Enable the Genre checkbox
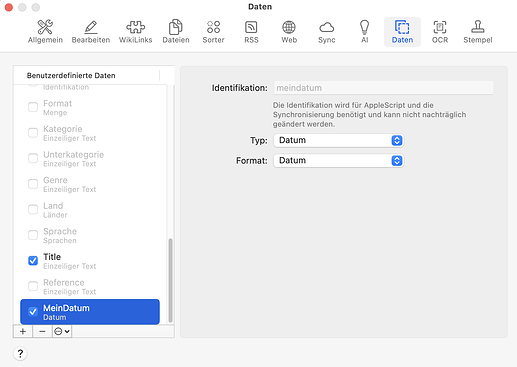Screen dimensions: 517x367 pyautogui.click(x=33, y=184)
